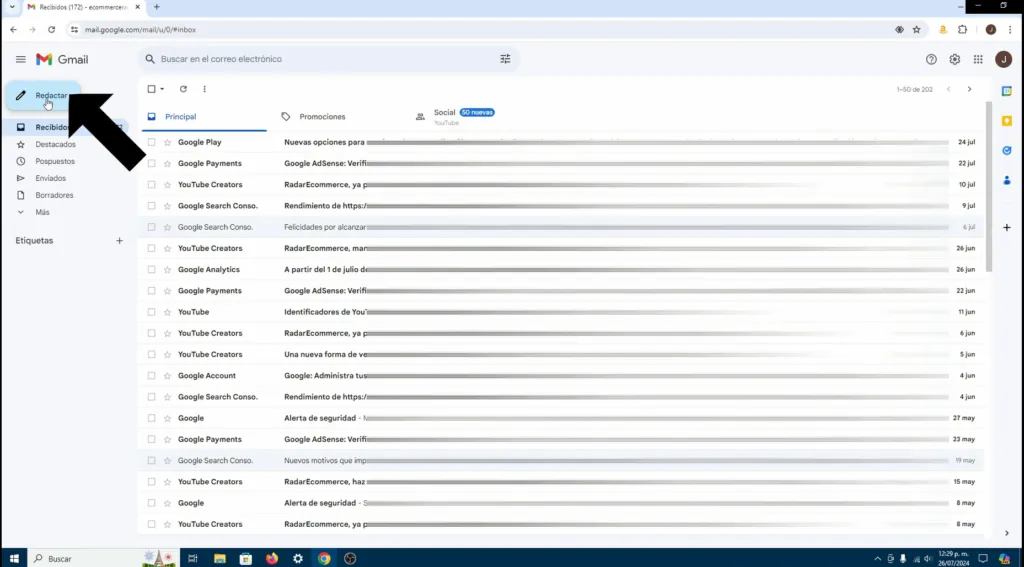Open the main menu hamburger icon
This screenshot has height=567, width=1024.
(x=21, y=59)
